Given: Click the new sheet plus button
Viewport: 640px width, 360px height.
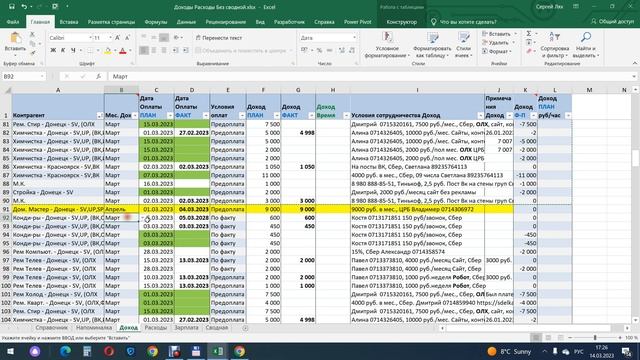Looking at the screenshot, I should pos(245,328).
